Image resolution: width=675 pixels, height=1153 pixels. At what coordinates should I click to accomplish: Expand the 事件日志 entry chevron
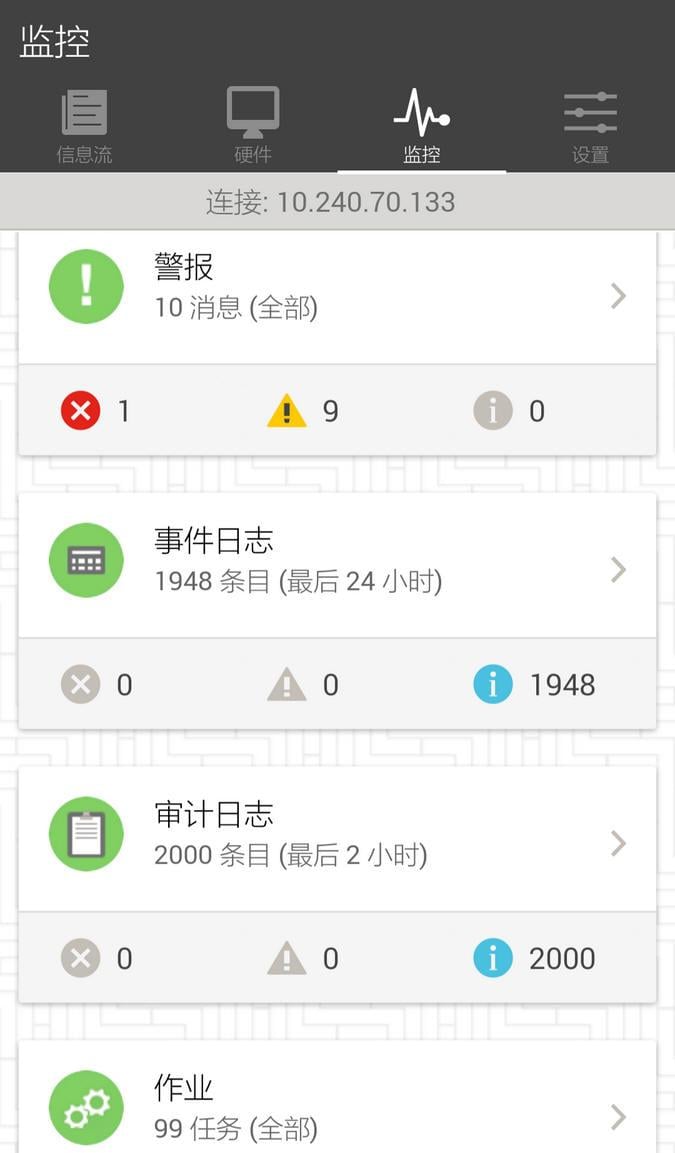[x=618, y=569]
